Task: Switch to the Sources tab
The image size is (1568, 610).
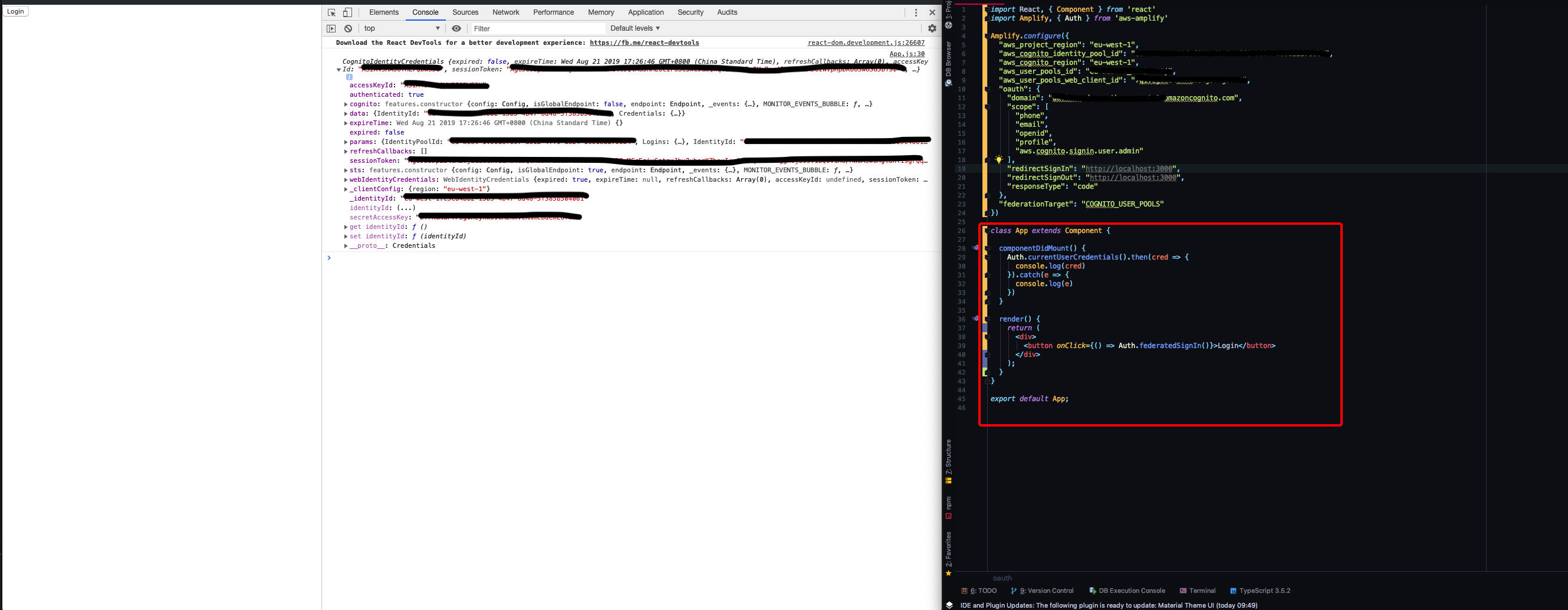Action: [465, 12]
